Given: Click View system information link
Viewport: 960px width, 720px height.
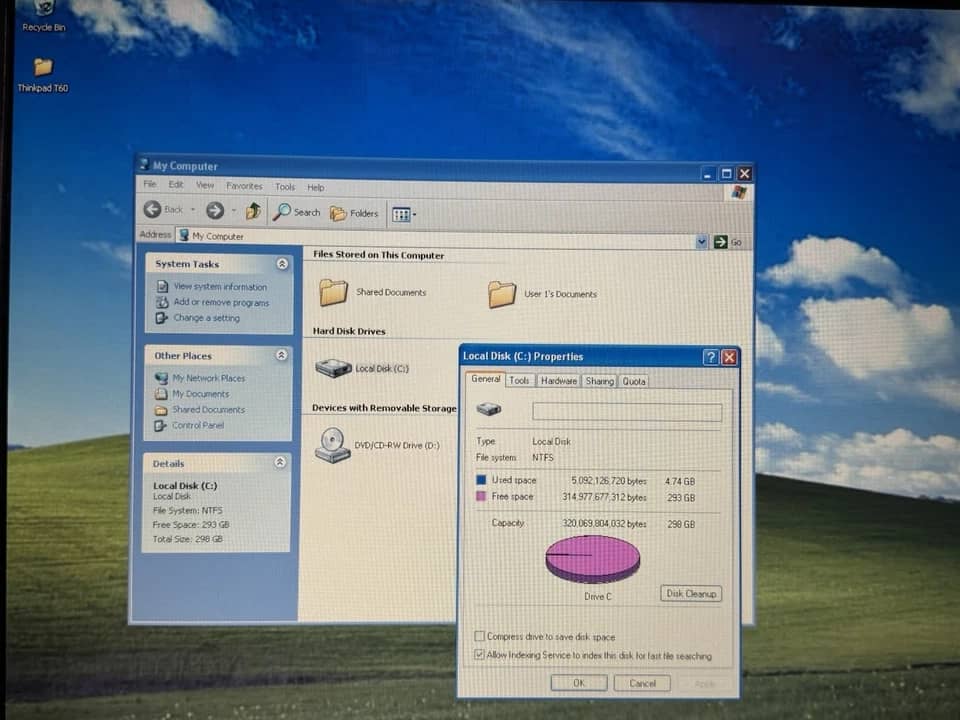Looking at the screenshot, I should (220, 287).
